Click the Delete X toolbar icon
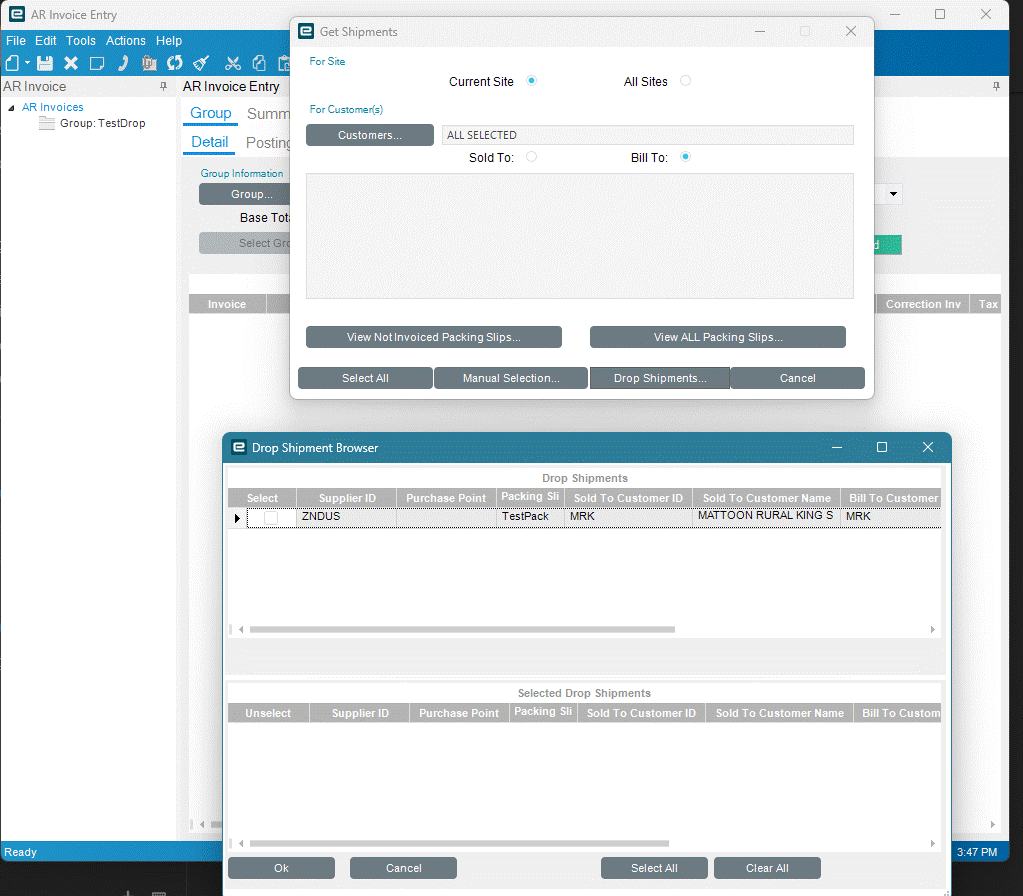 point(70,63)
